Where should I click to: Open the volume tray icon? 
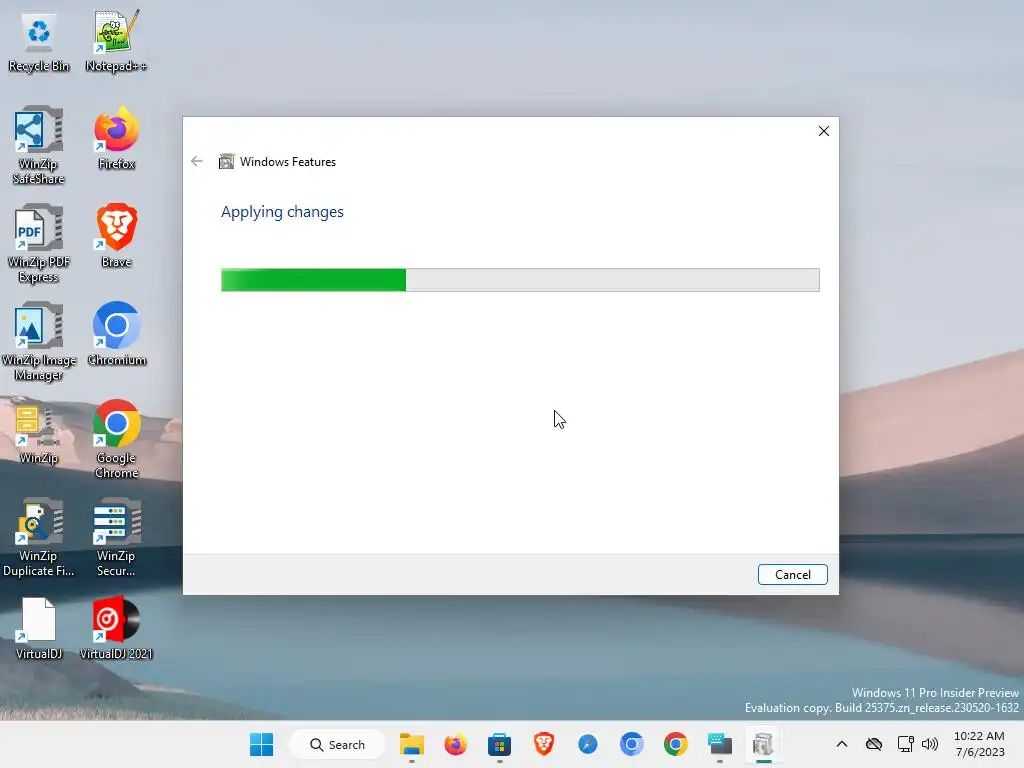point(929,744)
